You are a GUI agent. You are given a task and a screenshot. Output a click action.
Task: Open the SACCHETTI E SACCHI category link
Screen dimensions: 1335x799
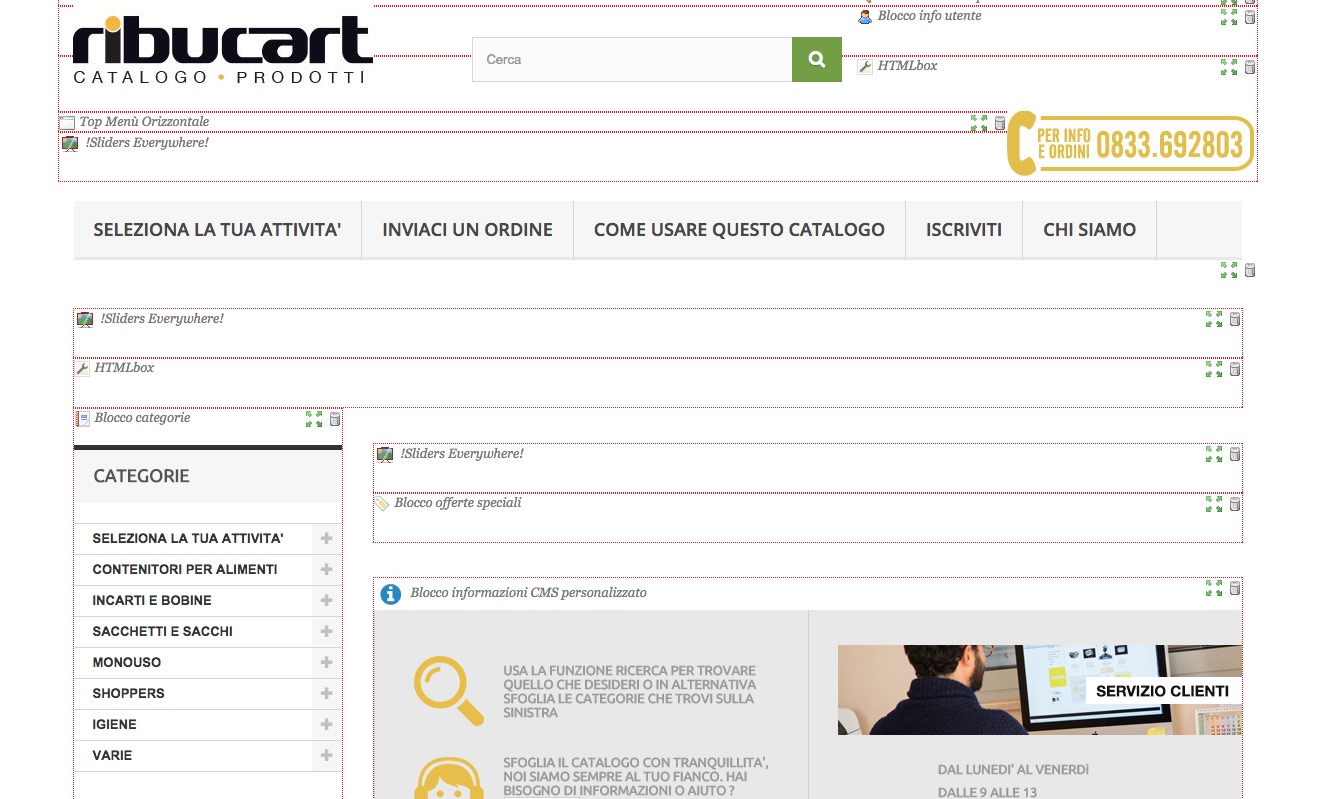click(x=163, y=632)
